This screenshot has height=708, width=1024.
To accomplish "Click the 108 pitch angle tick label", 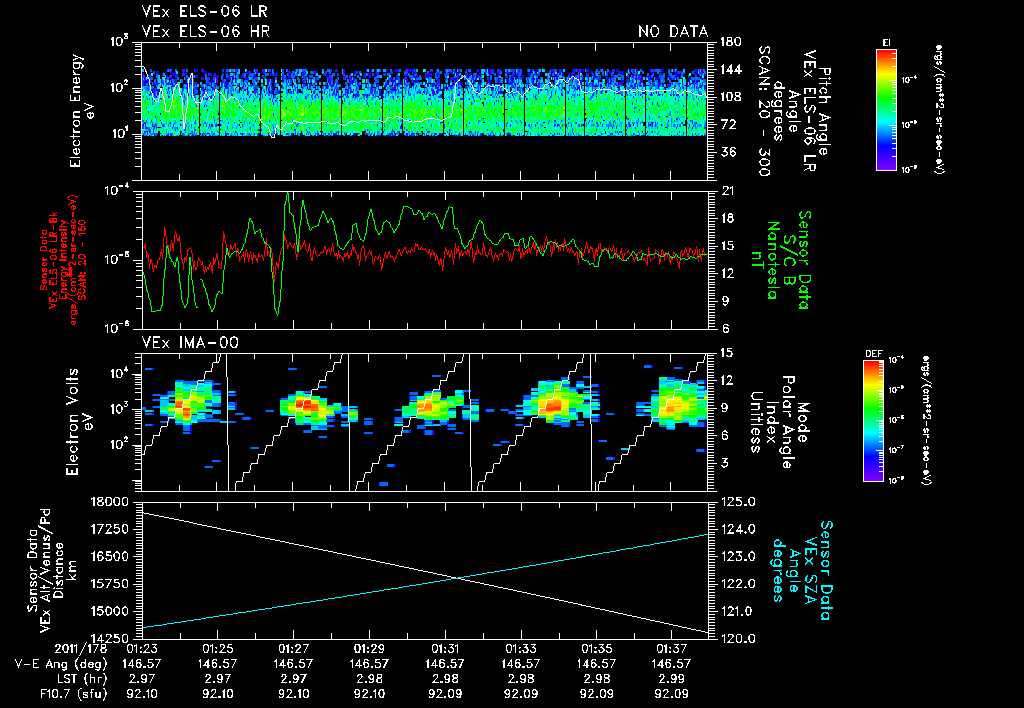I will pos(731,97).
